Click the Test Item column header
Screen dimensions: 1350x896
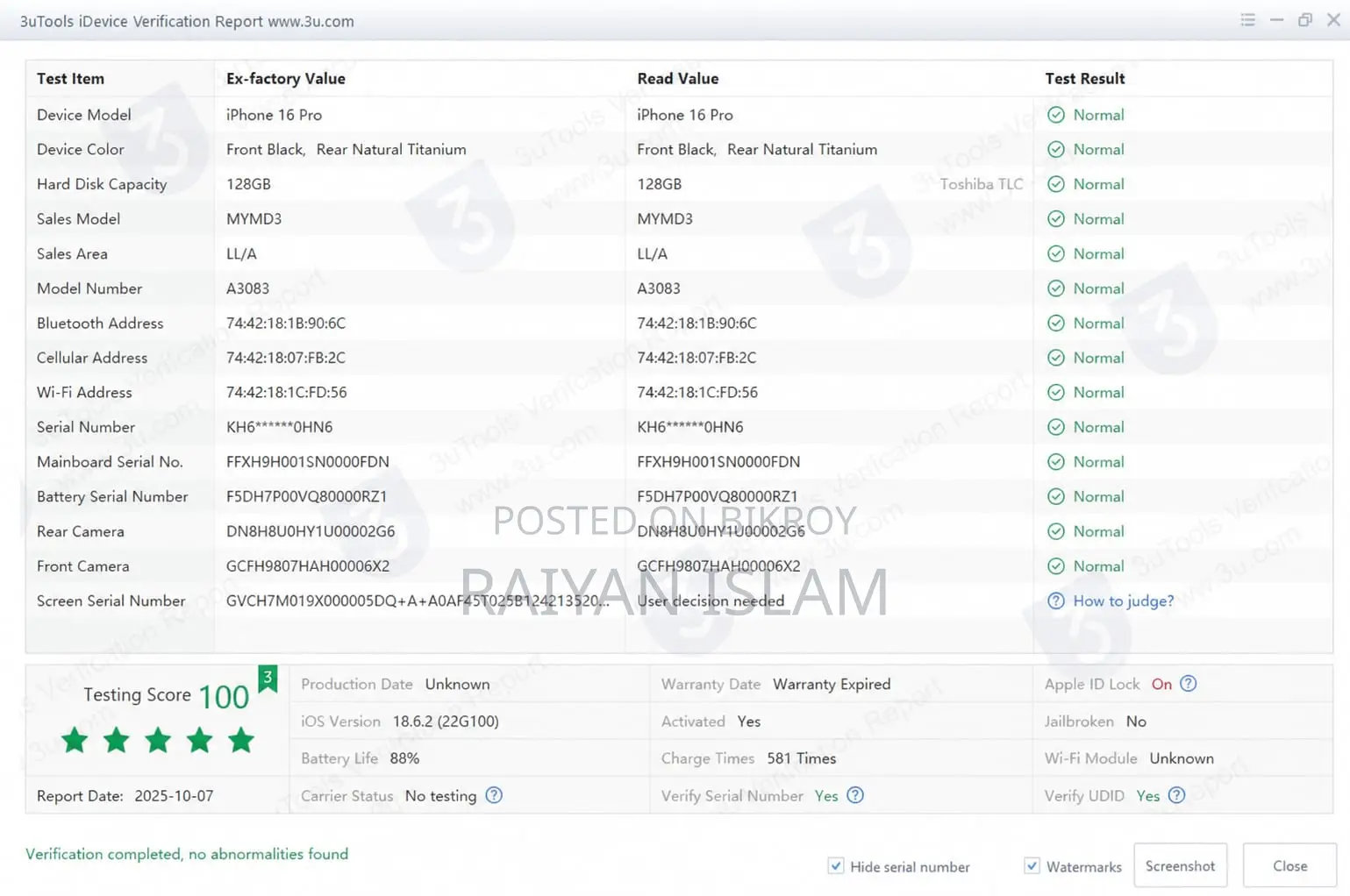(x=70, y=79)
